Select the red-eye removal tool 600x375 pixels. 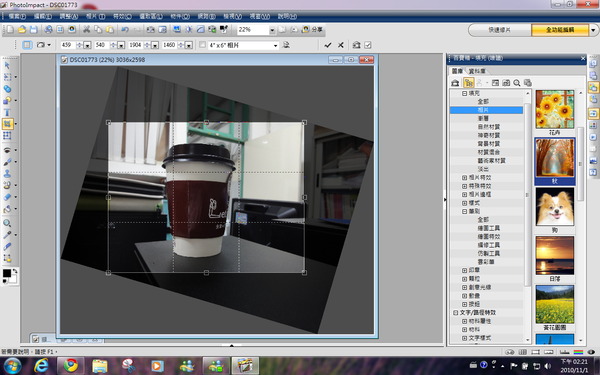click(7, 150)
